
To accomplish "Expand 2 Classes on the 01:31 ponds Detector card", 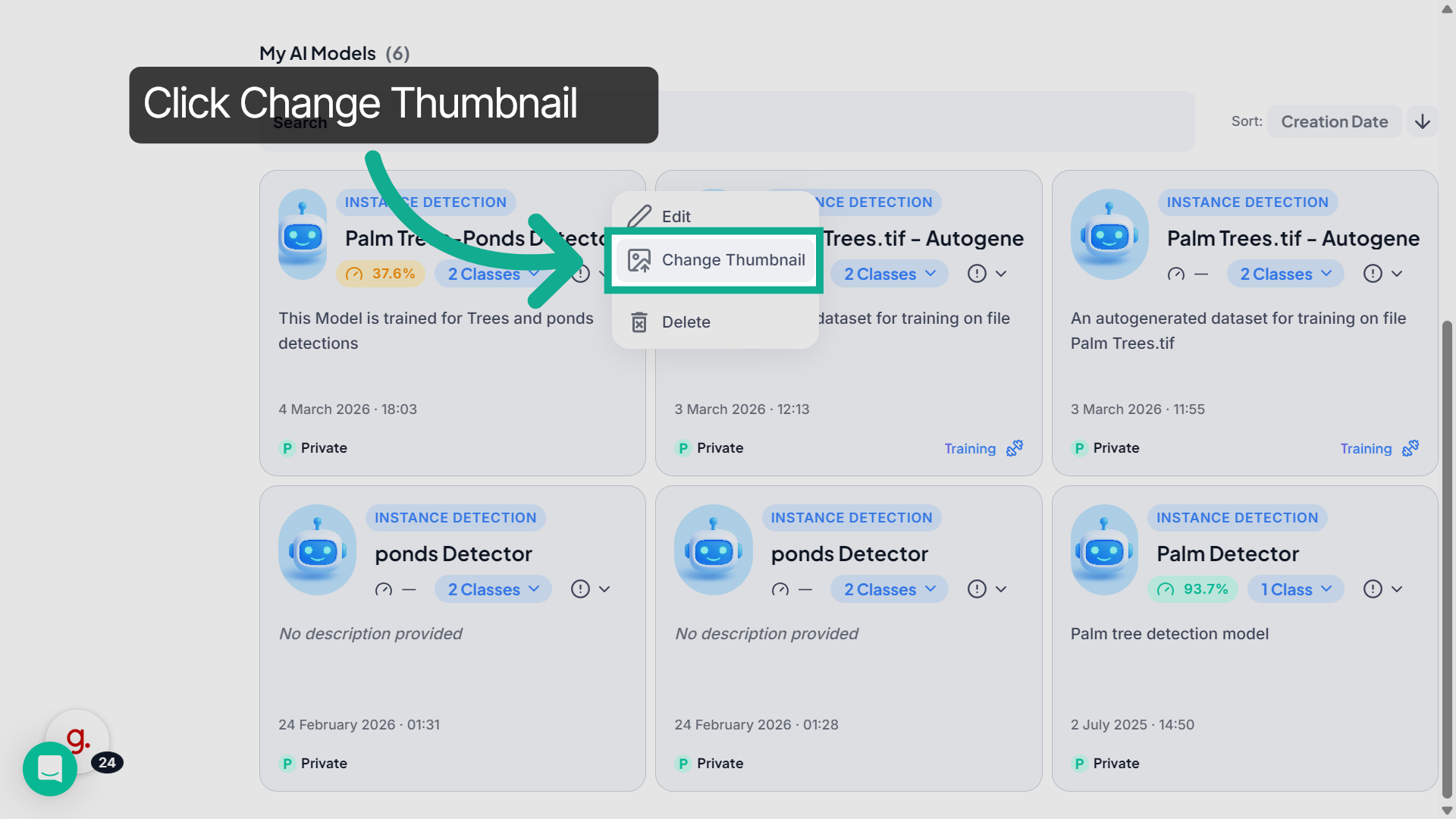I will click(x=493, y=589).
